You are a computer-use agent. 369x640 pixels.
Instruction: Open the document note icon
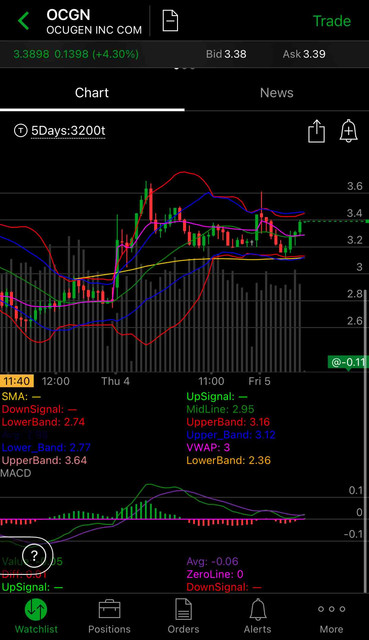pos(170,21)
